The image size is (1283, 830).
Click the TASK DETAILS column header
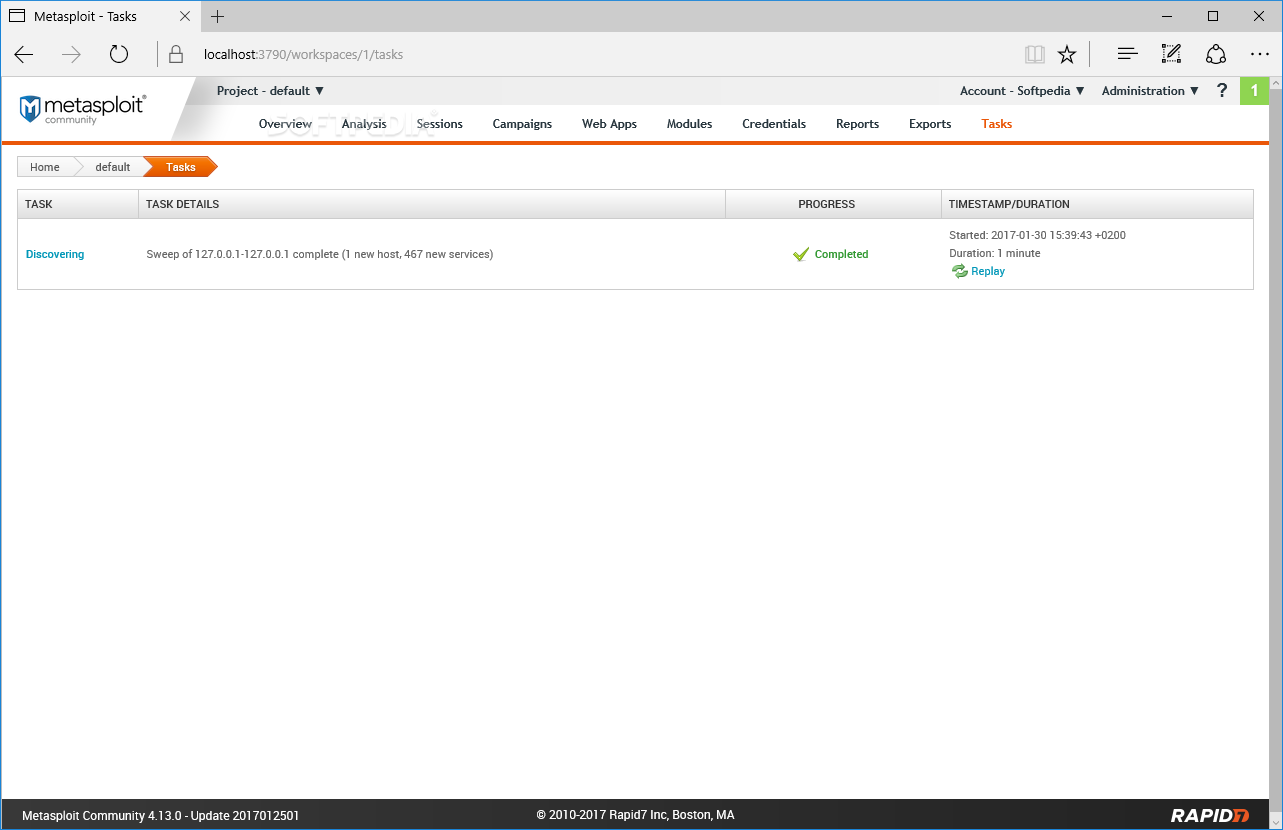432,204
